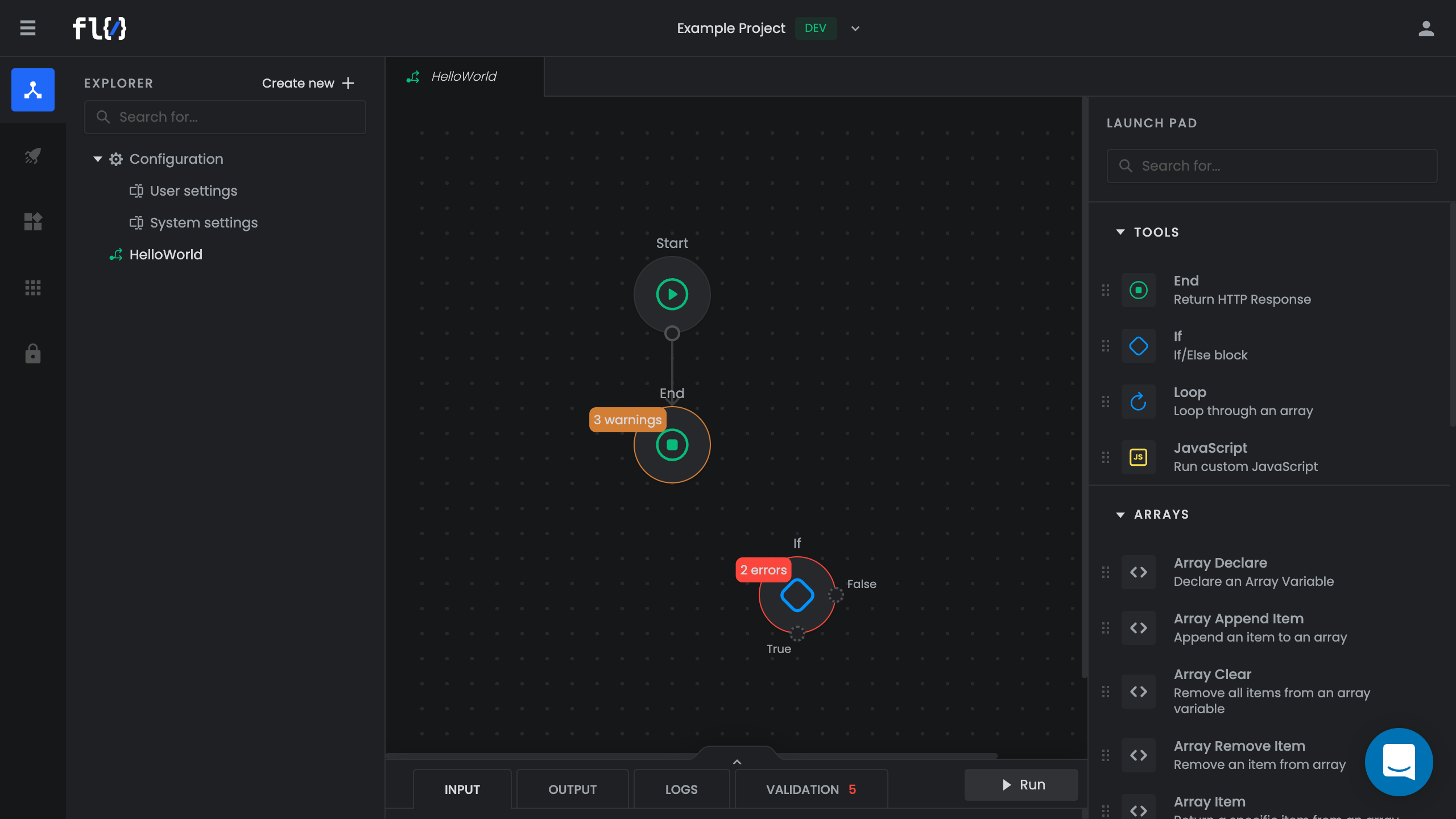Switch to the LOGS tab
This screenshot has width=1456, height=819.
coord(681,789)
